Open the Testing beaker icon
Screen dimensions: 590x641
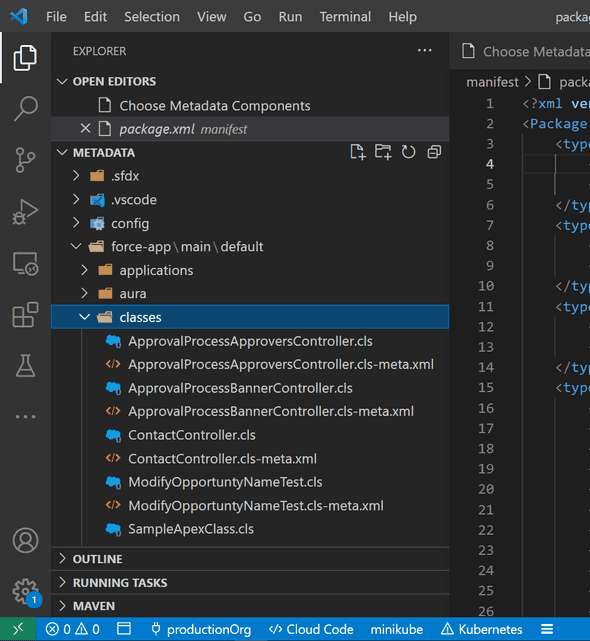25,365
